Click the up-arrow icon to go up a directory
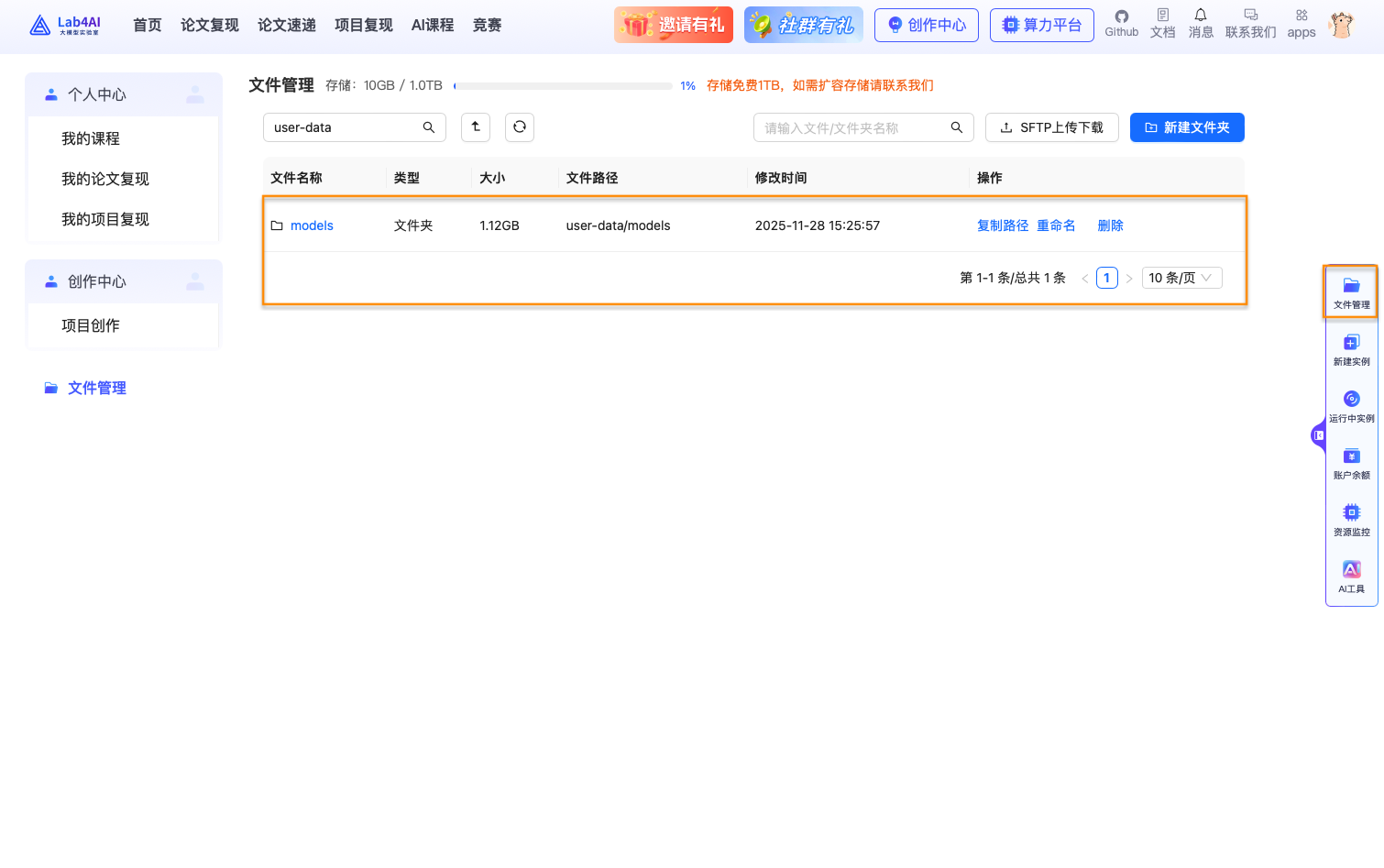This screenshot has width=1384, height=868. click(x=476, y=127)
